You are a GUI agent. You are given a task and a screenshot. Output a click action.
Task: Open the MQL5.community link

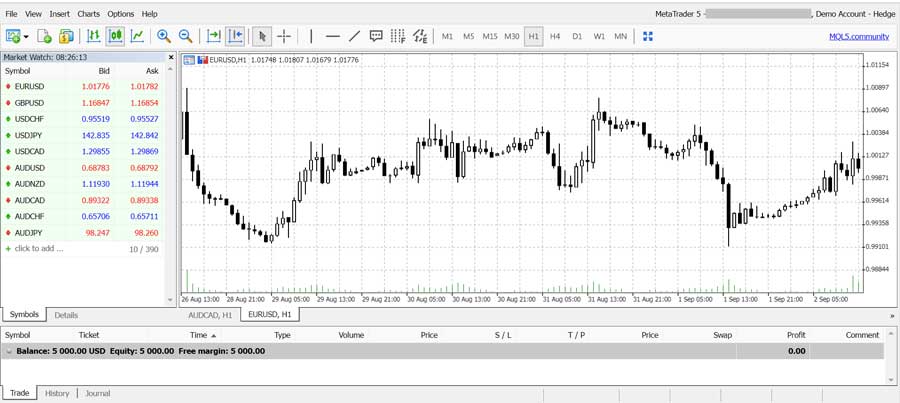[858, 36]
